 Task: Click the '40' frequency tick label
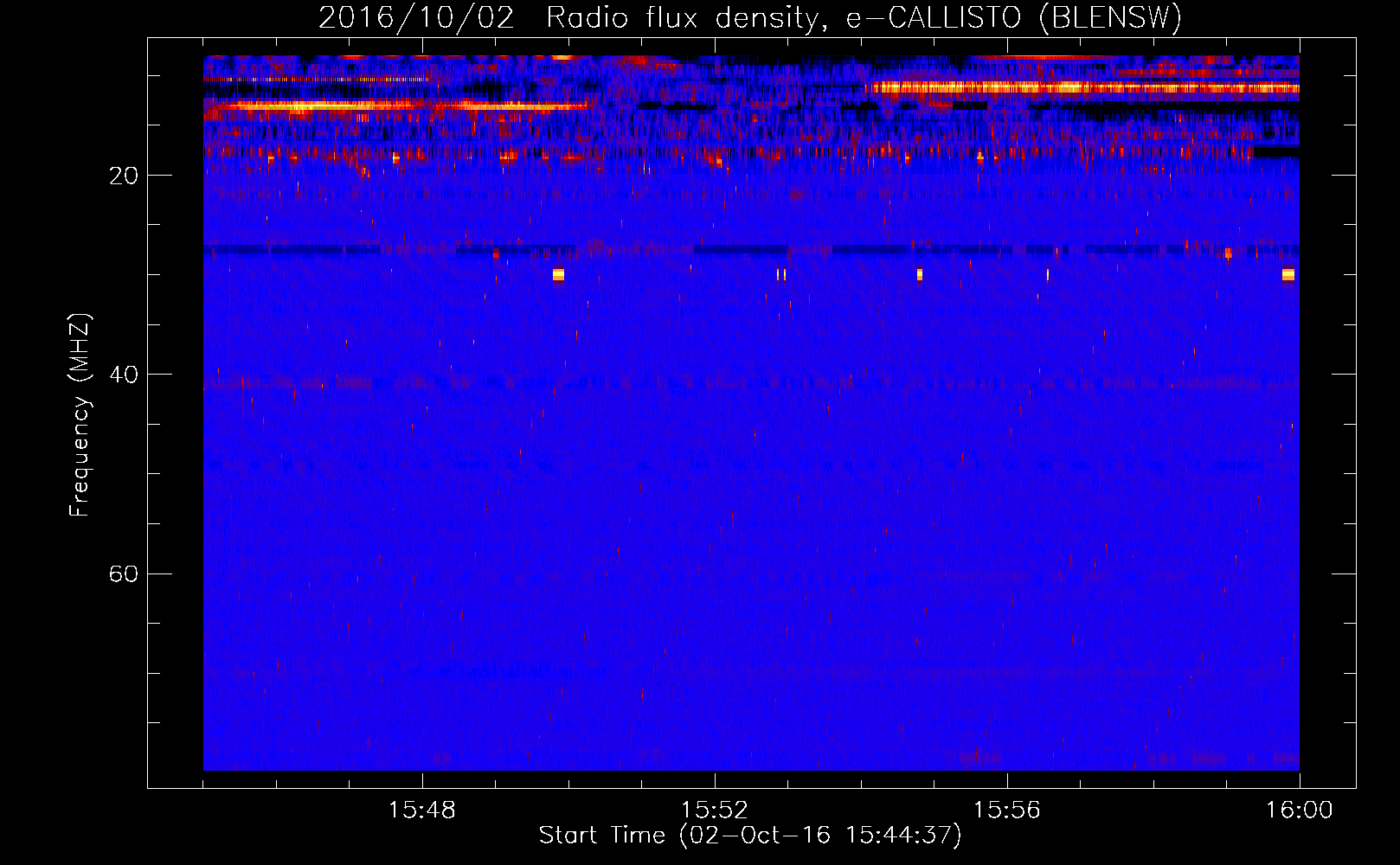tap(124, 375)
